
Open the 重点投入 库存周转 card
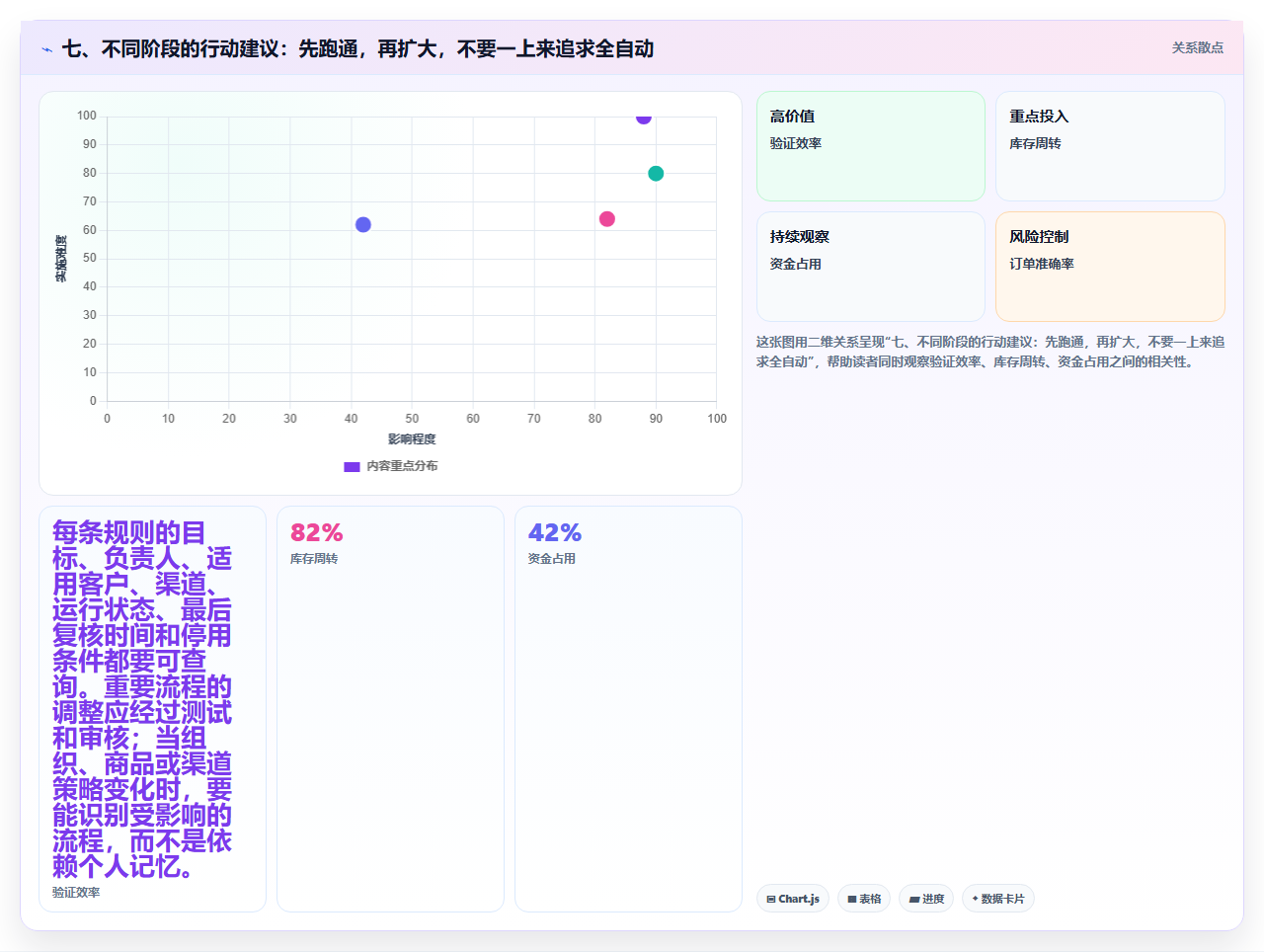pos(1110,146)
